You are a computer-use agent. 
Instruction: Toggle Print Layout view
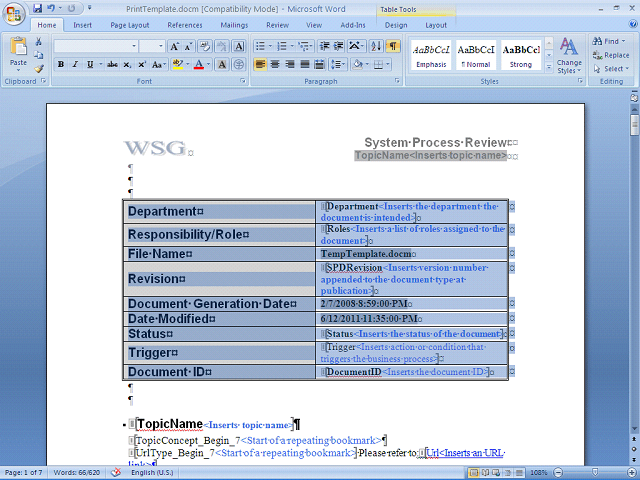click(474, 473)
